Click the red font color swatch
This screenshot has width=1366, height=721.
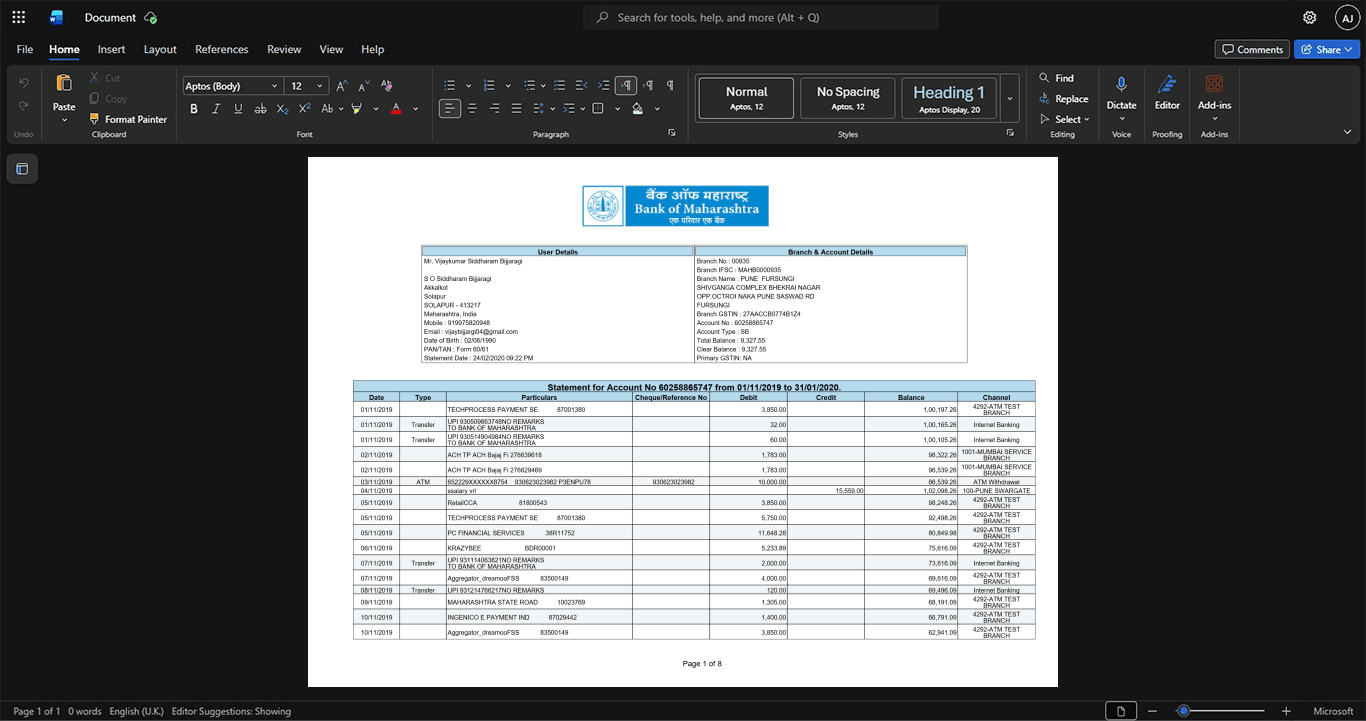(396, 108)
